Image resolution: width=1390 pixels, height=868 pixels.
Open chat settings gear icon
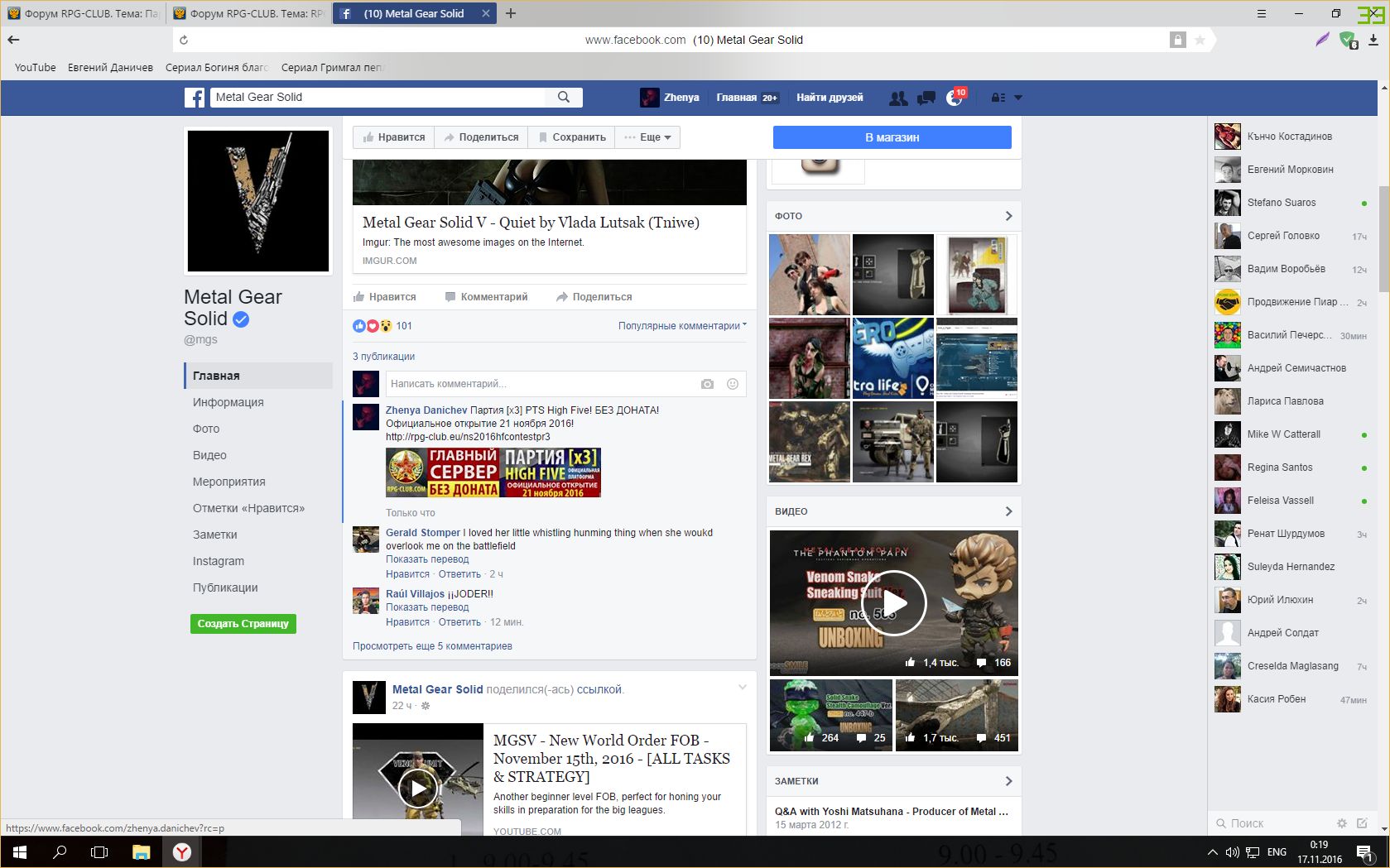click(1342, 823)
